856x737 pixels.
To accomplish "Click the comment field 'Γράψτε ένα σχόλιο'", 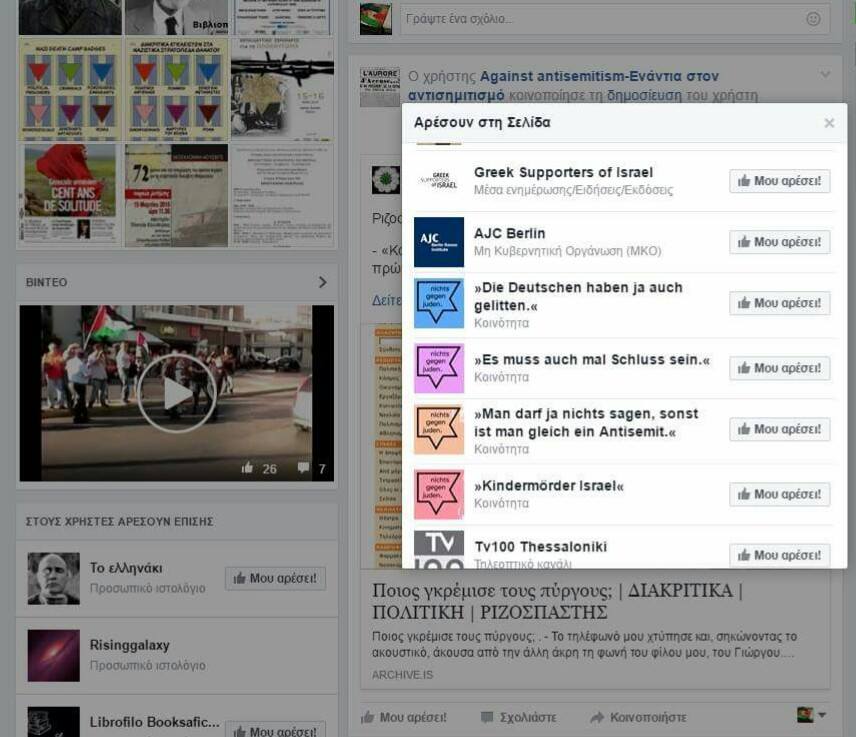I will (615, 19).
